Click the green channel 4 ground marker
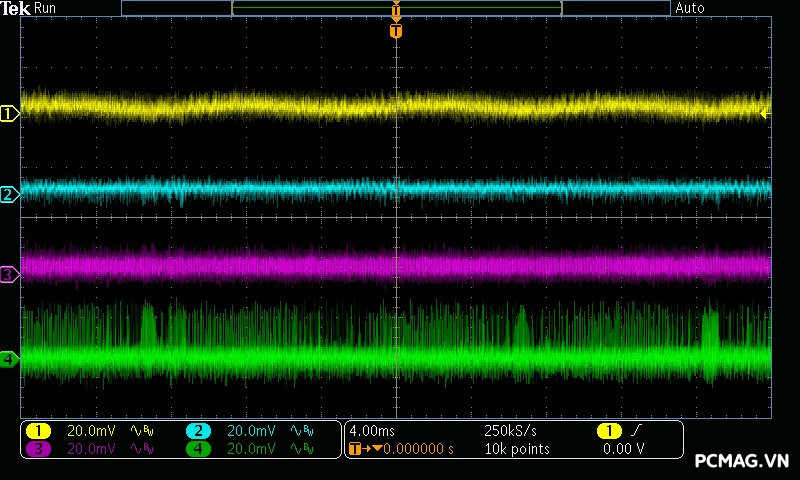Image resolution: width=800 pixels, height=480 pixels. 9,358
